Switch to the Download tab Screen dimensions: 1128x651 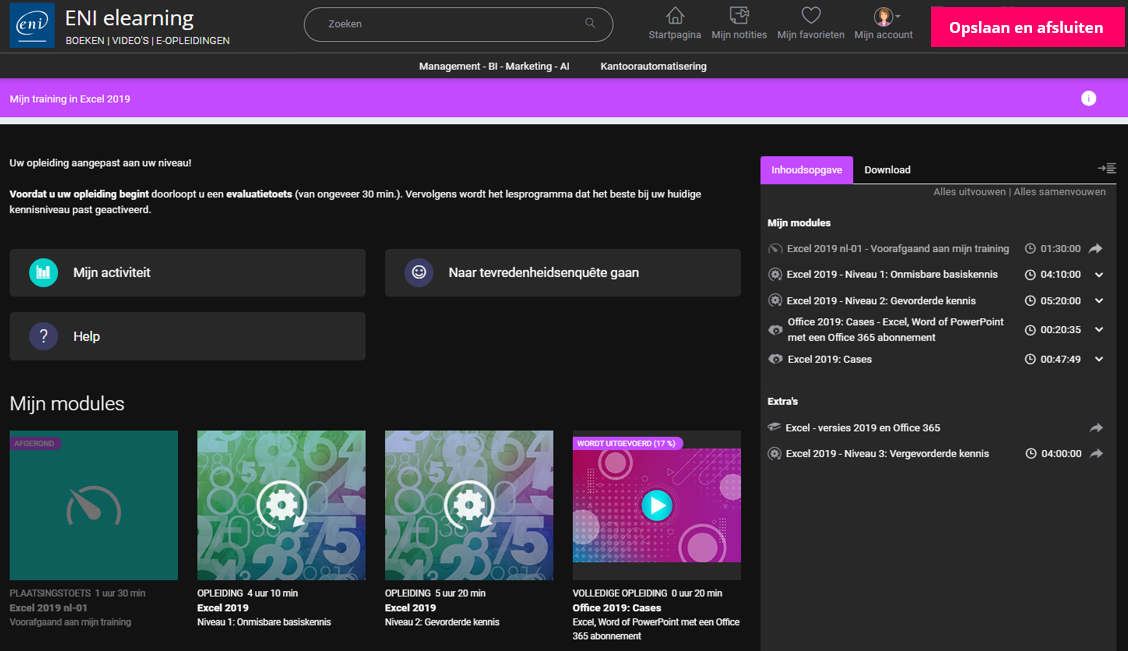tap(887, 170)
